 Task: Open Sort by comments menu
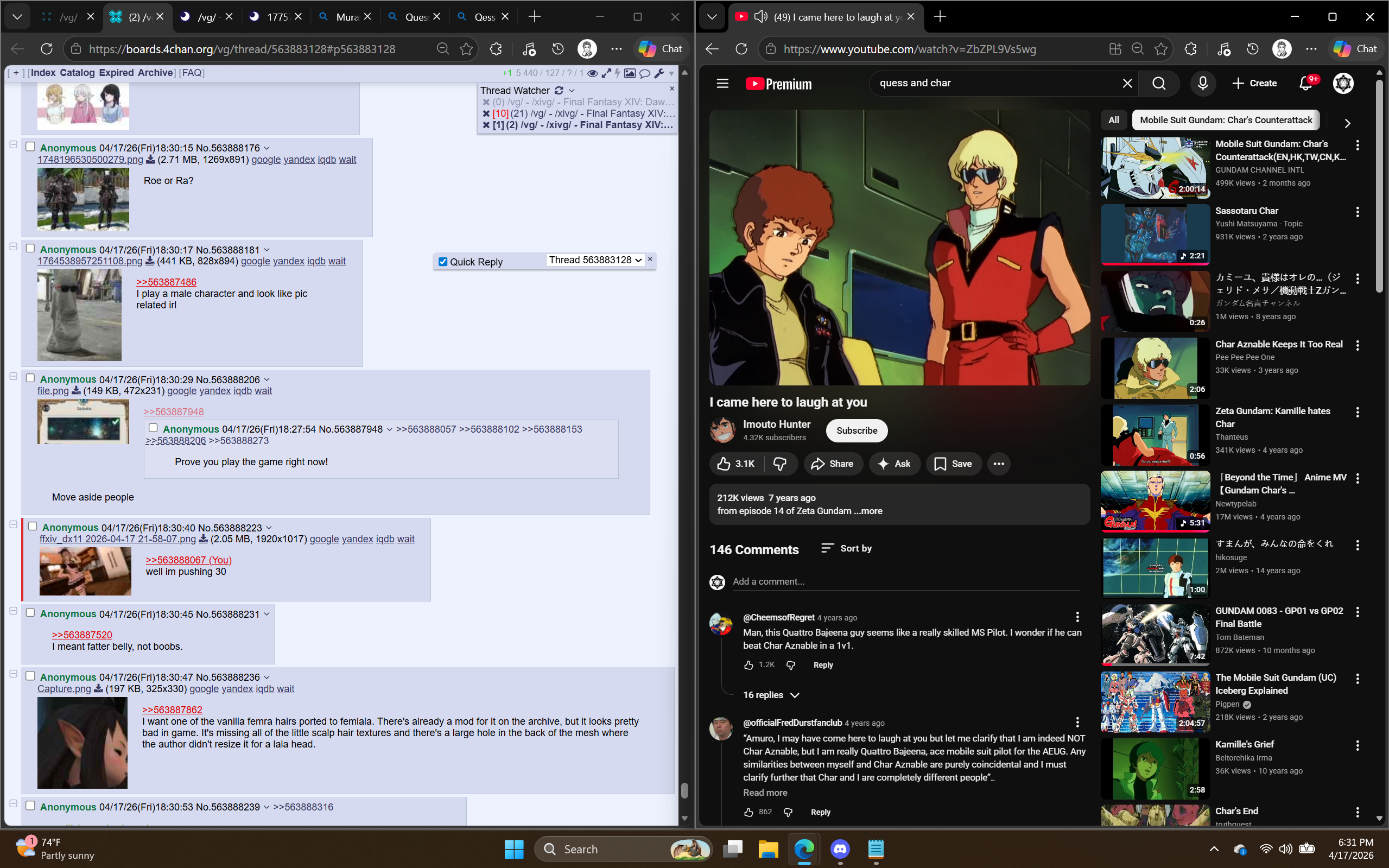(846, 548)
